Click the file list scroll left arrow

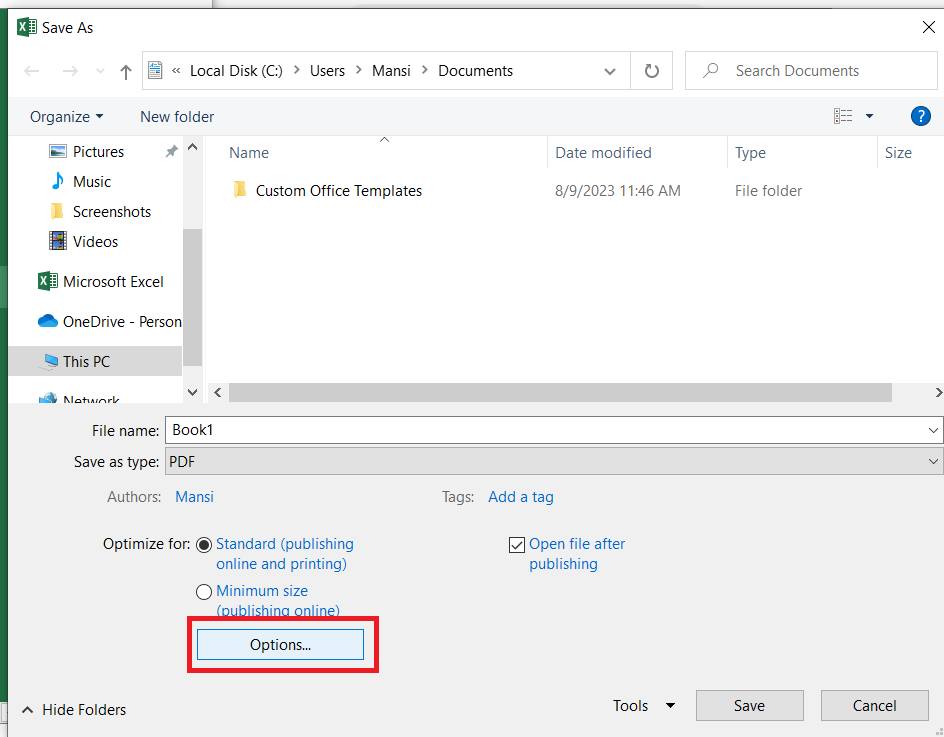pyautogui.click(x=218, y=393)
